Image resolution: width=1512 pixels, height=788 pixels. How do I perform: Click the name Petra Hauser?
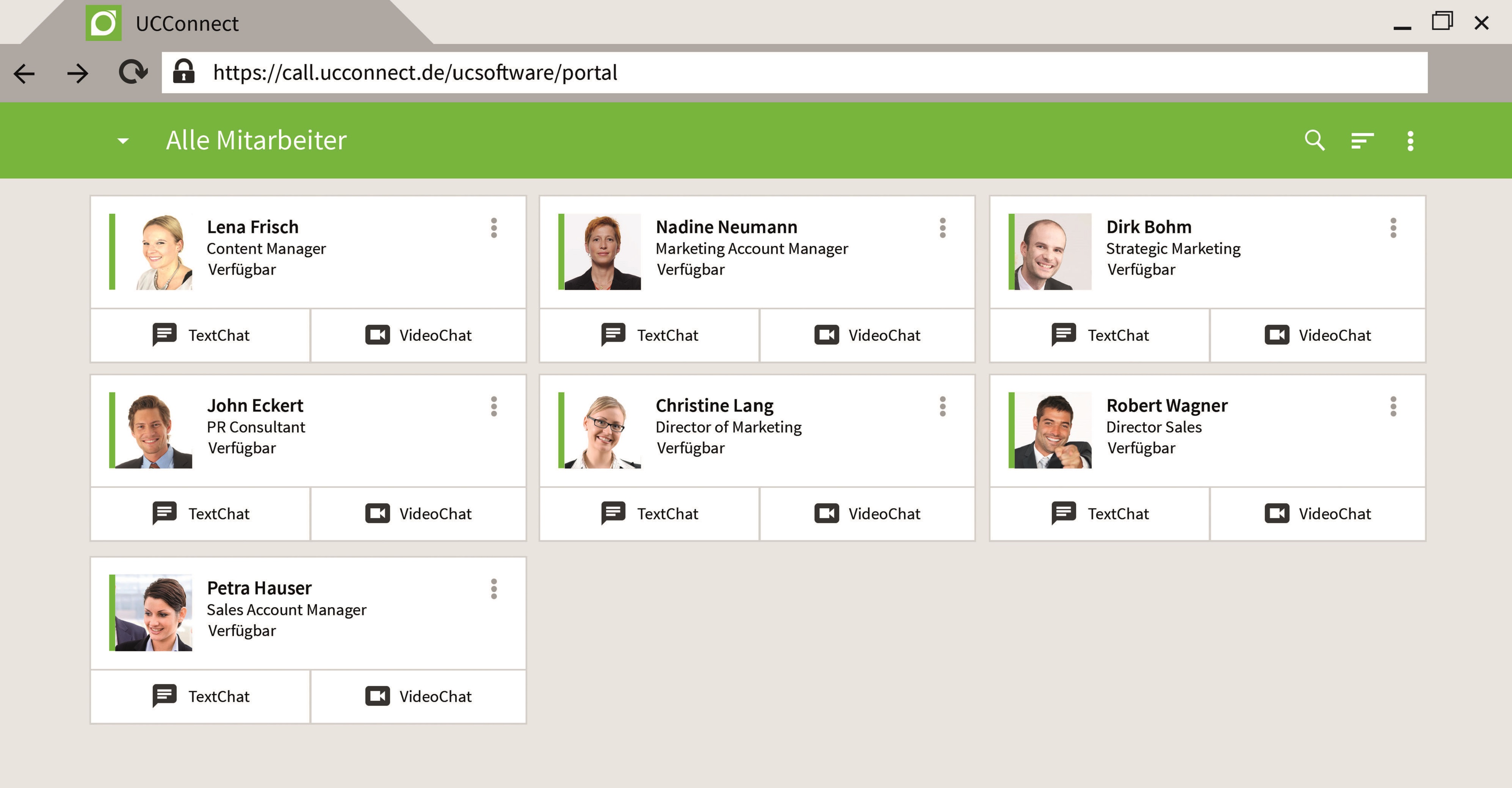point(259,588)
